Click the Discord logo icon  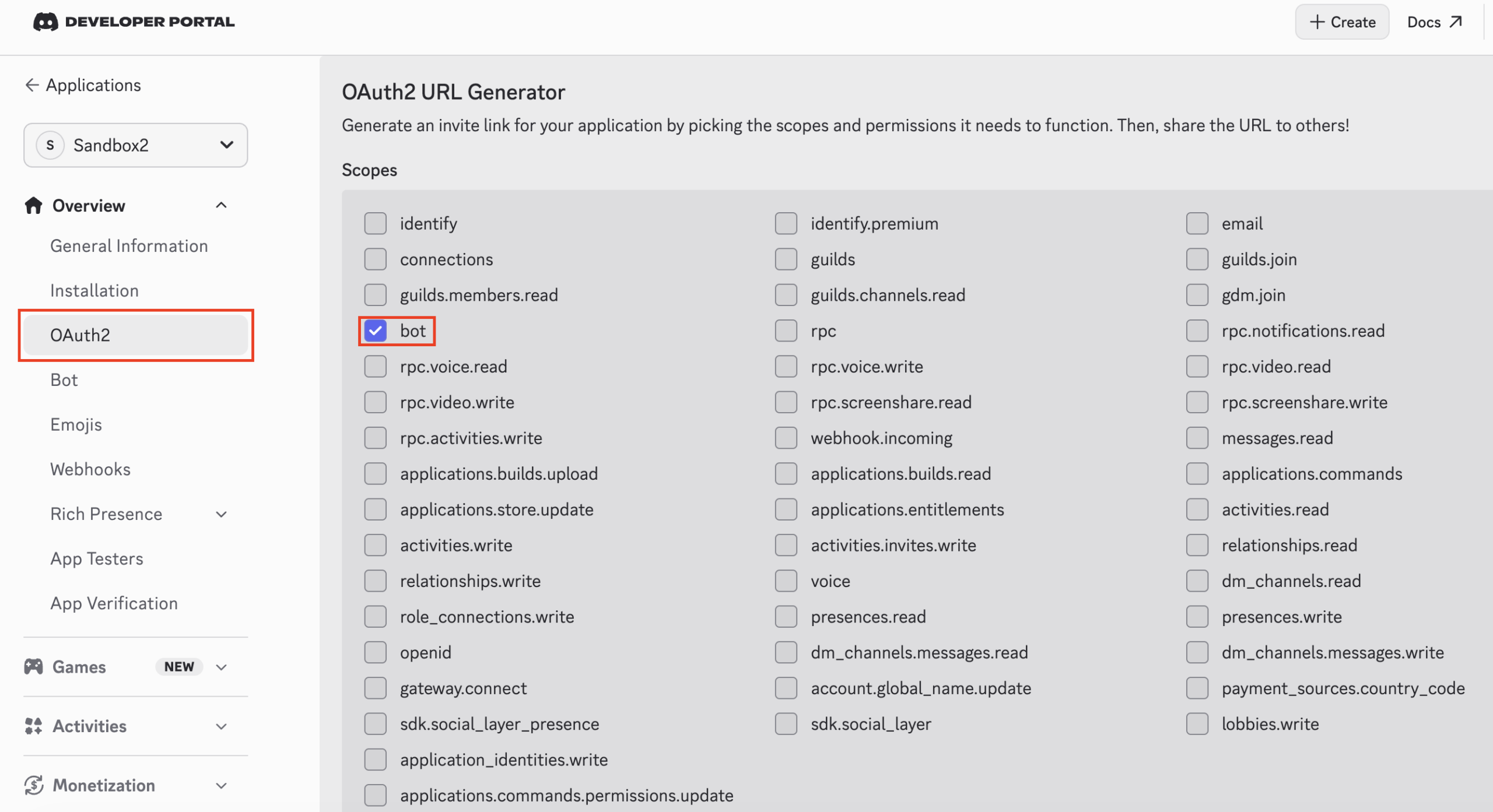pos(45,22)
